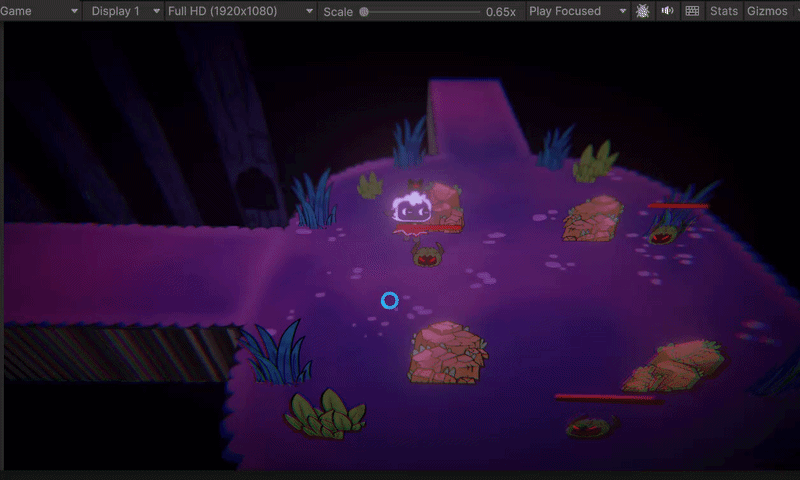This screenshot has width=800, height=480.
Task: Click the 0.65x scale value
Action: [x=501, y=12]
